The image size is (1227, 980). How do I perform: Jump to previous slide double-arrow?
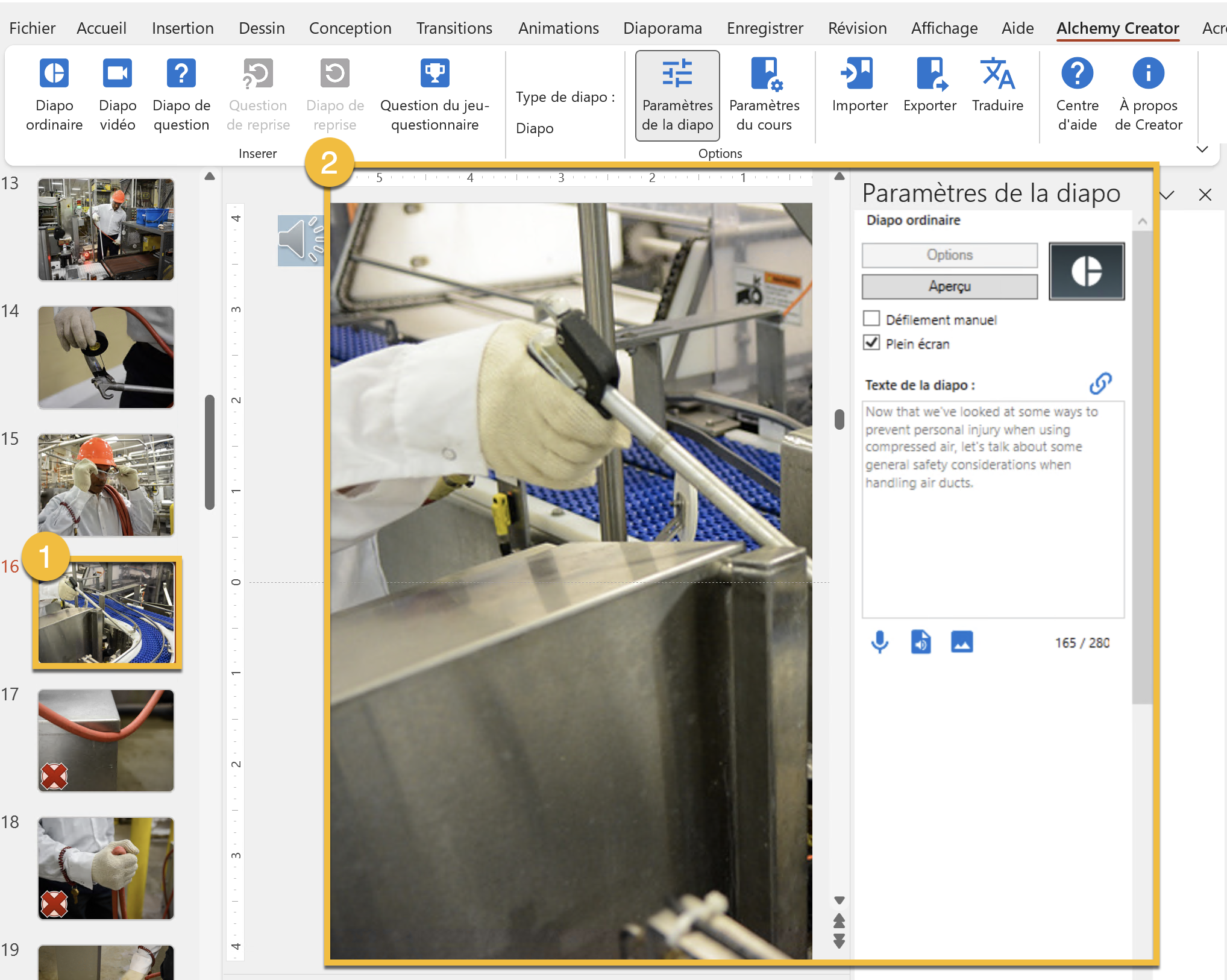pyautogui.click(x=839, y=920)
